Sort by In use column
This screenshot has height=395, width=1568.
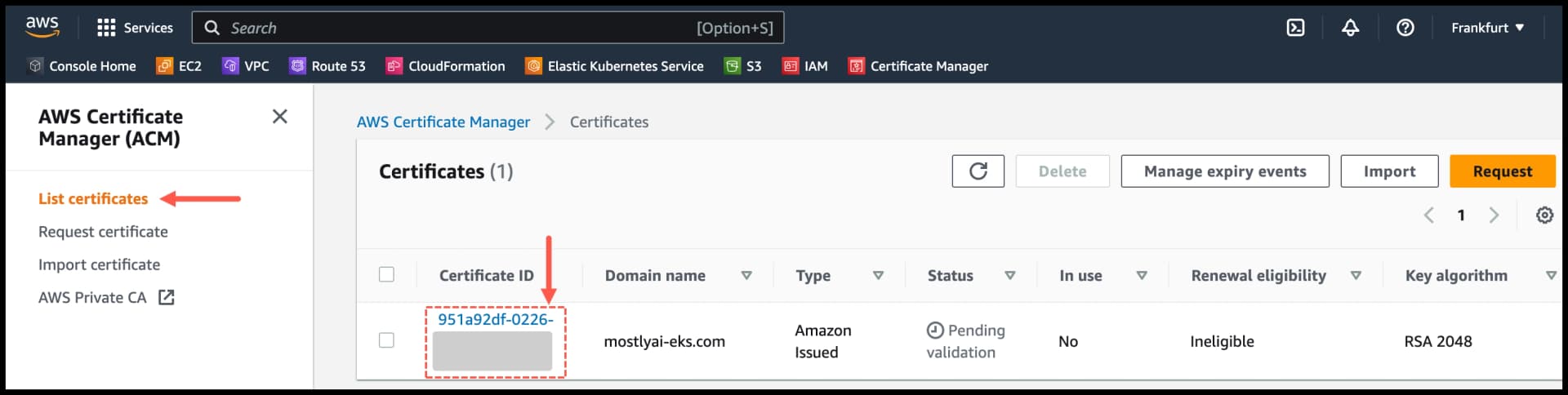pyautogui.click(x=1142, y=276)
